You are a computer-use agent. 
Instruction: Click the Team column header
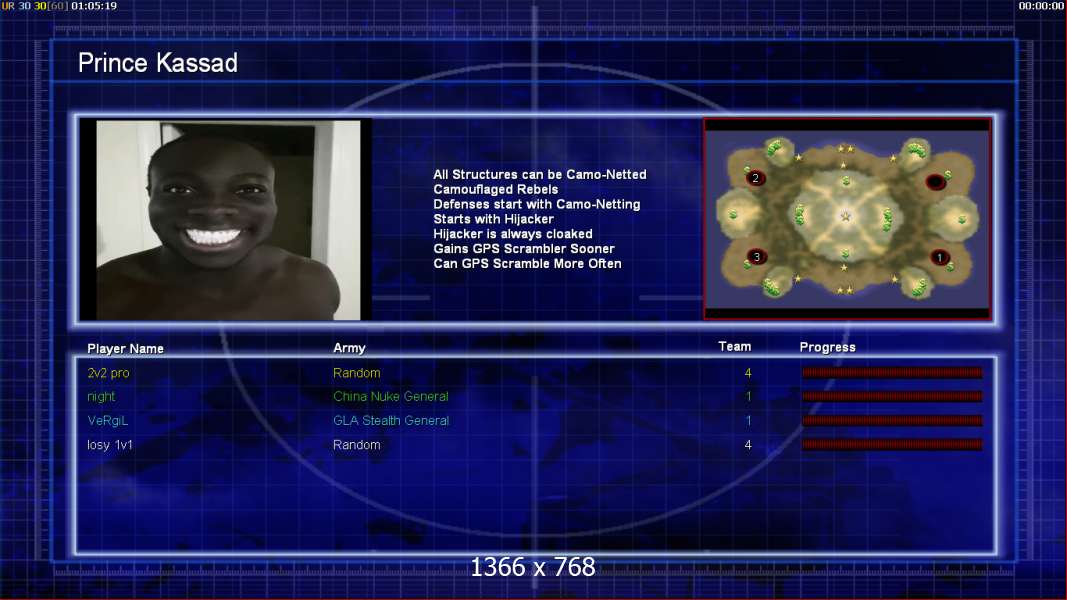click(734, 346)
